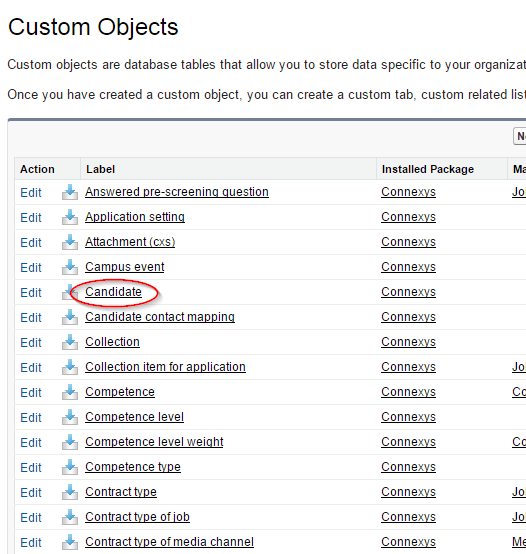Edit the Contract type of job object
This screenshot has height=554, width=526.
[x=31, y=518]
